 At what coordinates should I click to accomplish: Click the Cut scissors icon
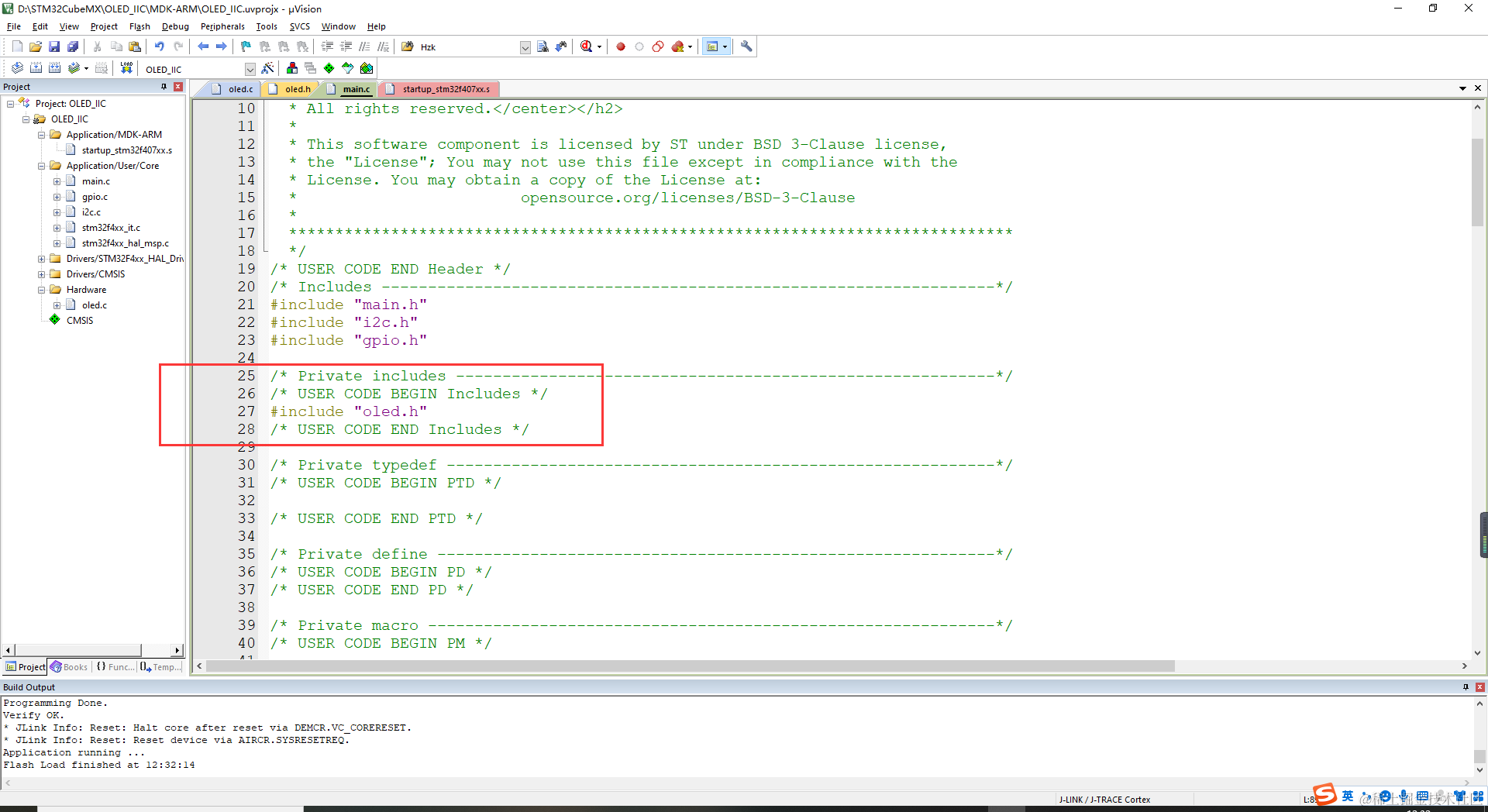98,46
